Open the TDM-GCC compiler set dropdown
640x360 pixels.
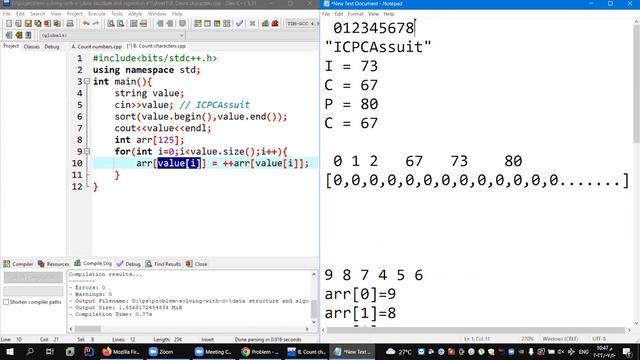pos(302,24)
